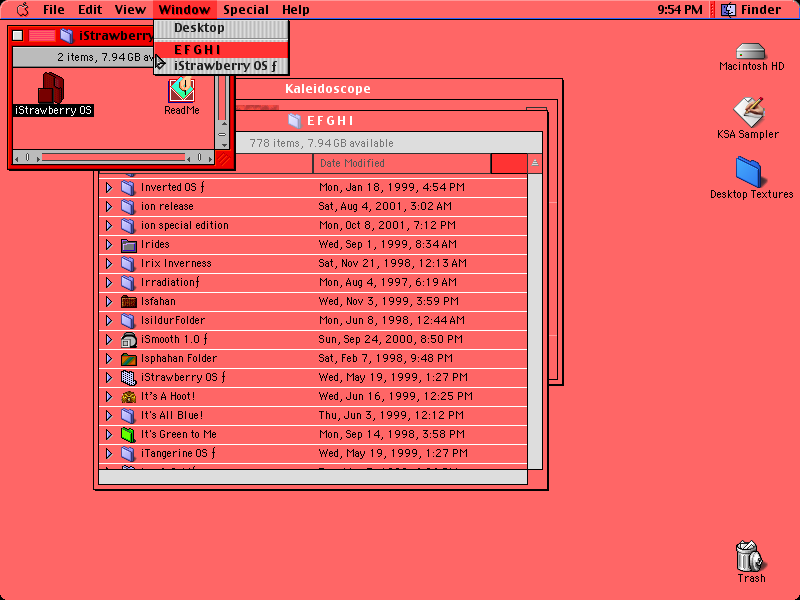The height and width of the screenshot is (600, 800).
Task: Expand the iSmooth 1.0 ƒ folder
Action: 109,339
